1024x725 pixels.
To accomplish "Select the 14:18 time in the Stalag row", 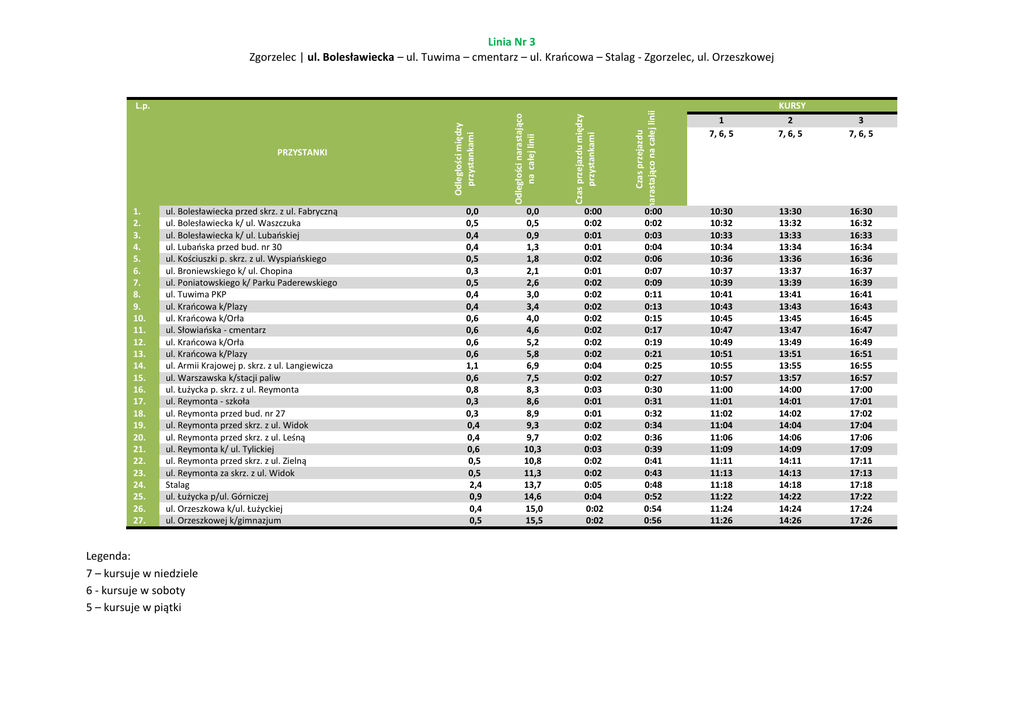I will tap(790, 484).
